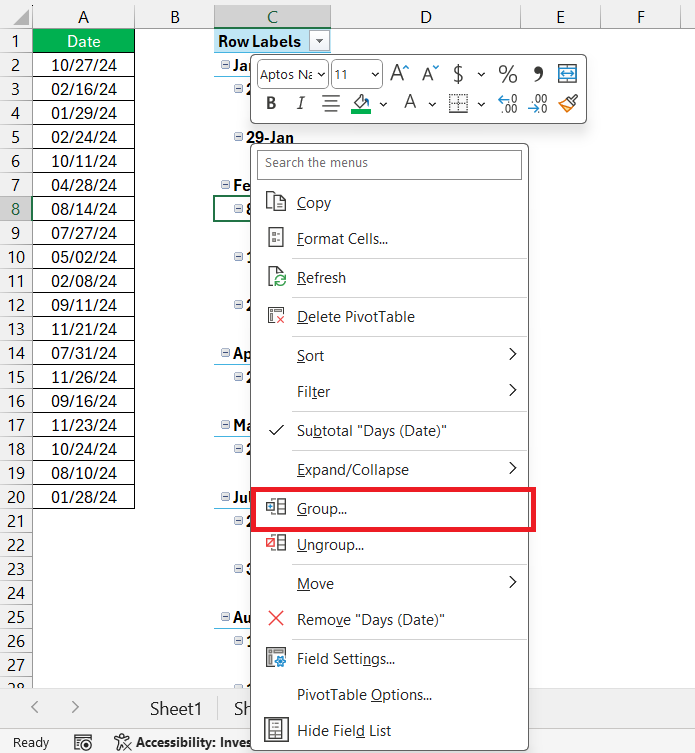Choose Remove "Days (Date)" entry
695x753 pixels.
tap(389, 619)
